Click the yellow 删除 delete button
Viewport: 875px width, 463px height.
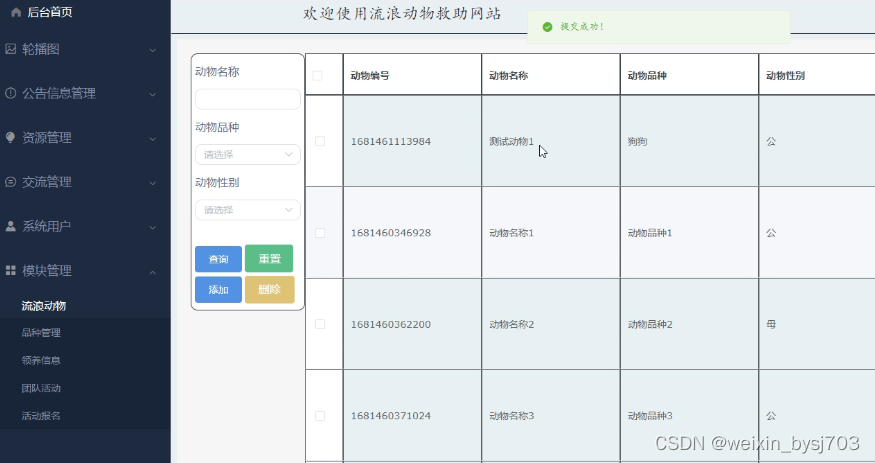270,290
